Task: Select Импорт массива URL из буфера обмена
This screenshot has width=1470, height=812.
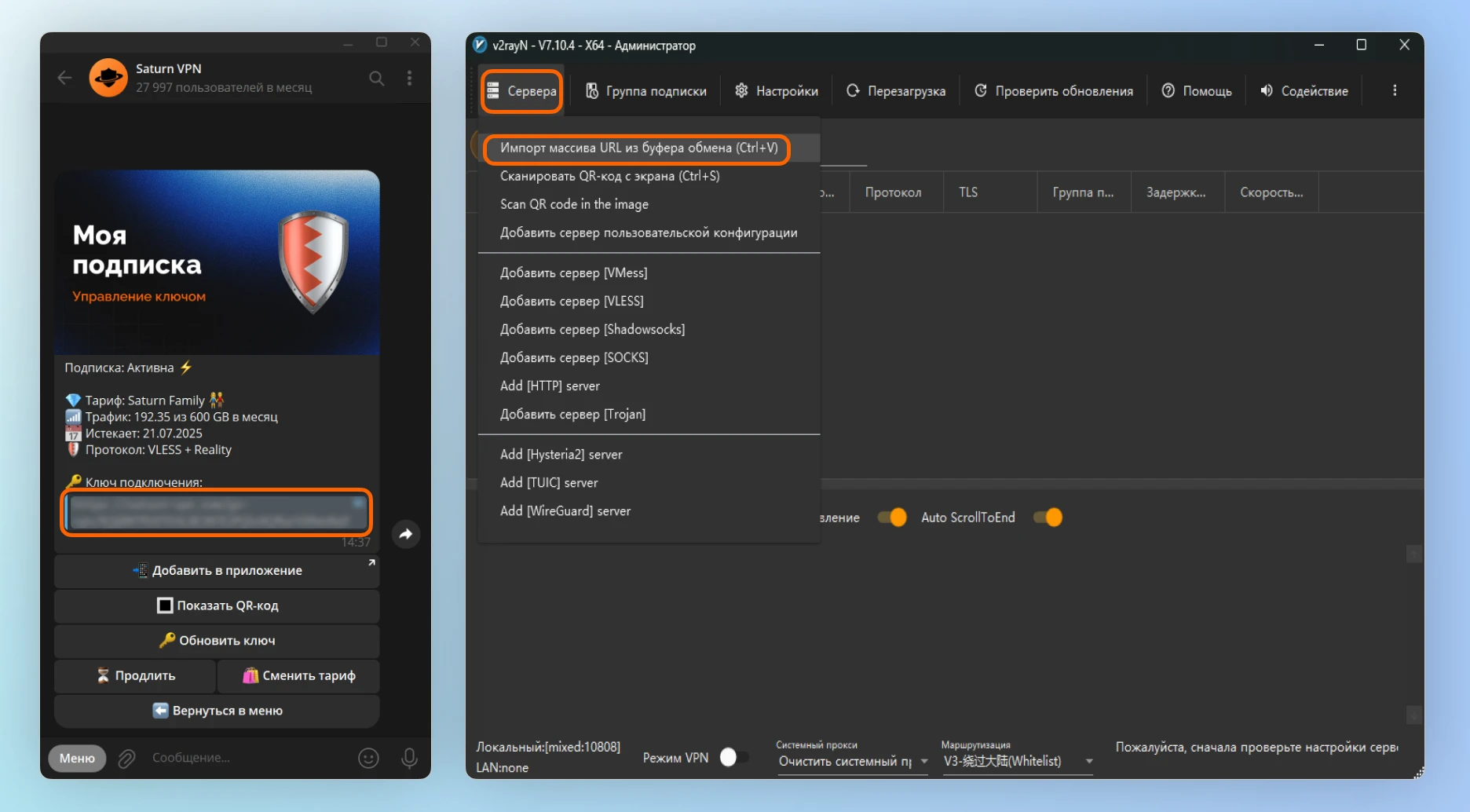Action: pos(638,148)
